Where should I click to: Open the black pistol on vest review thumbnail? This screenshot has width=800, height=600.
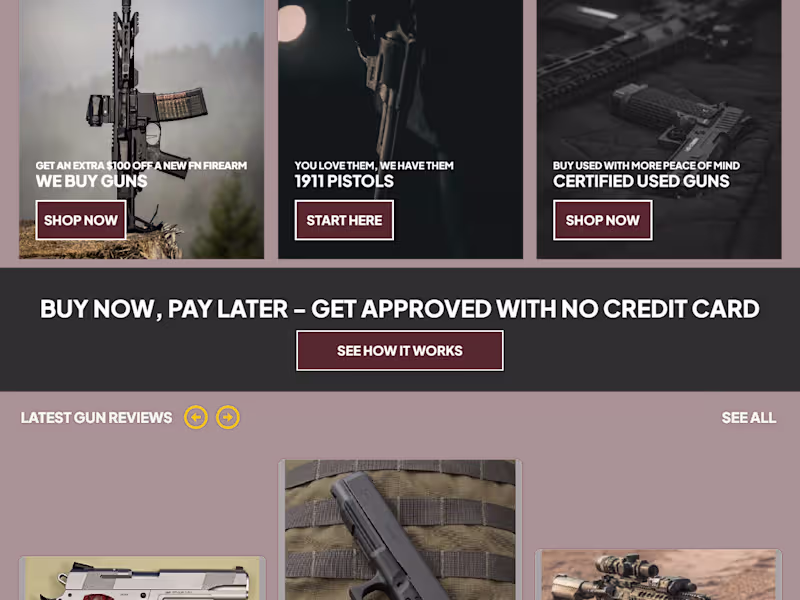coord(400,530)
